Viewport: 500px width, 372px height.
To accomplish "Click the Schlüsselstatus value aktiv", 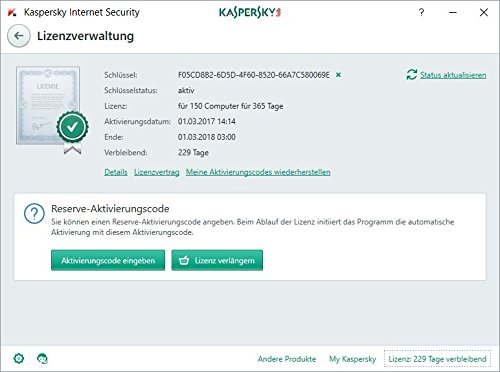I will [x=186, y=90].
